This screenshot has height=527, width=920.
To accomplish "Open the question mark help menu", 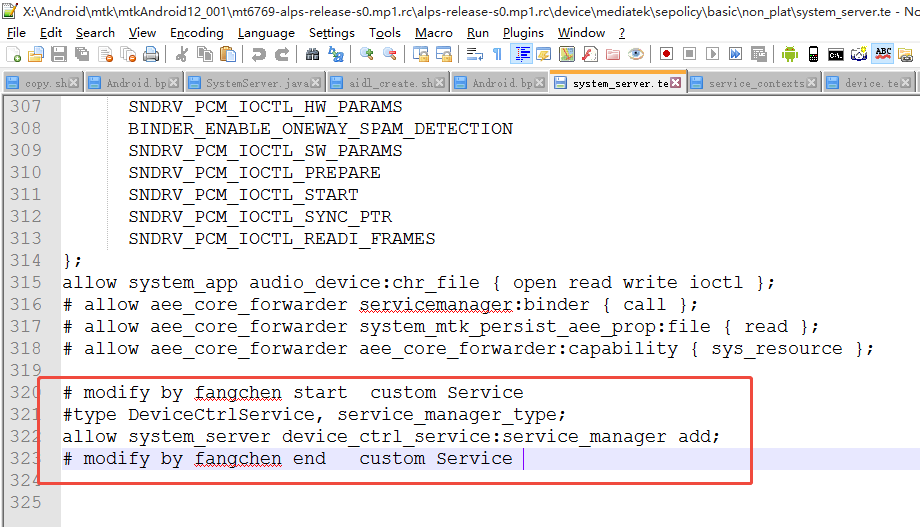I will point(622,33).
